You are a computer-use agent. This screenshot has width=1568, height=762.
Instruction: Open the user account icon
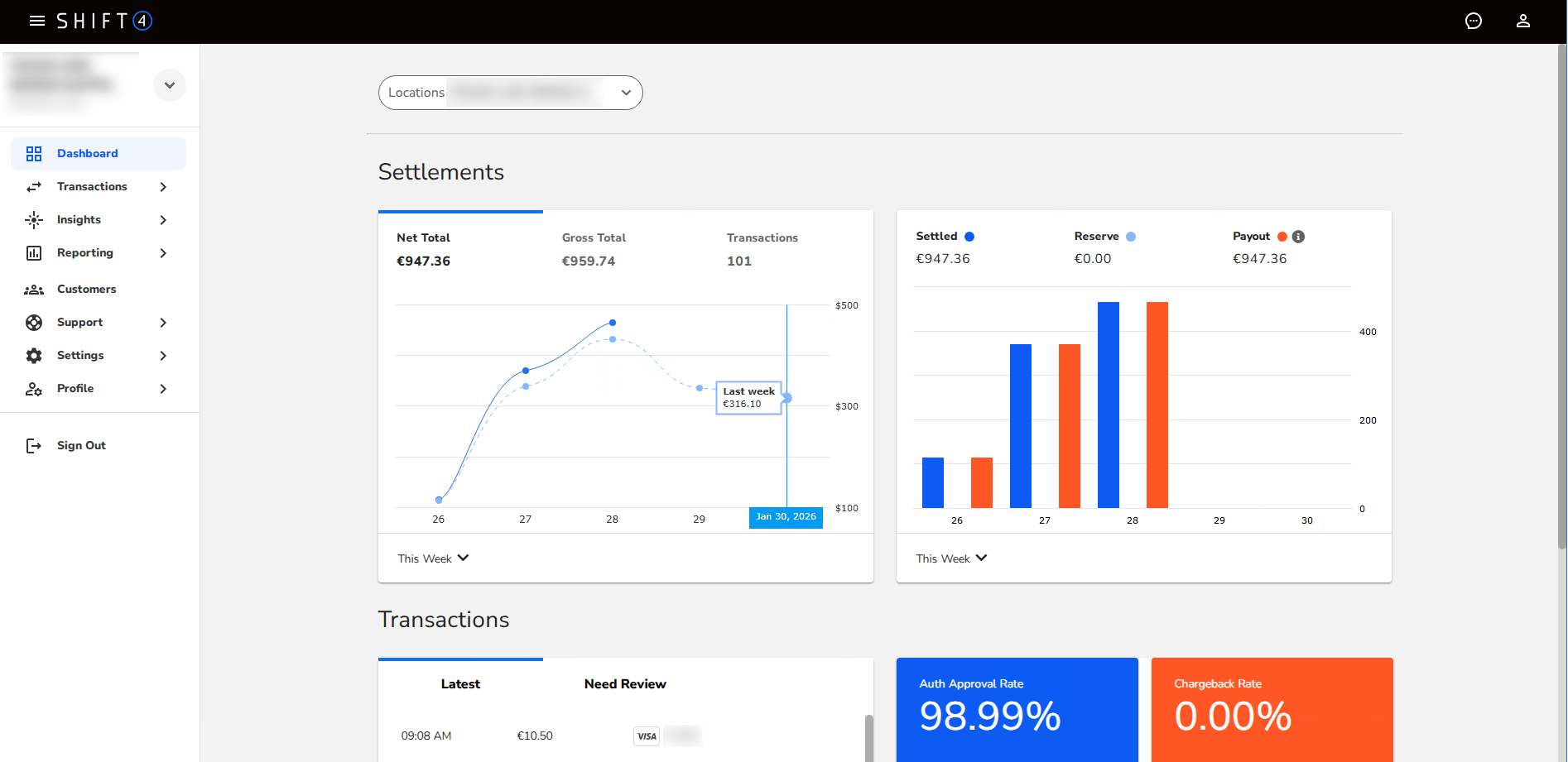click(x=1523, y=21)
